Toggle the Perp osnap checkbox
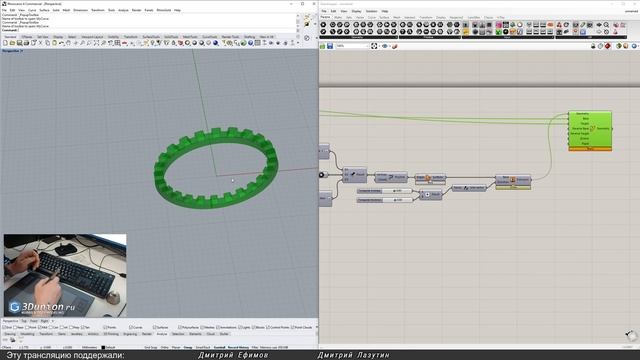This screenshot has width=640, height=360. coord(71,327)
